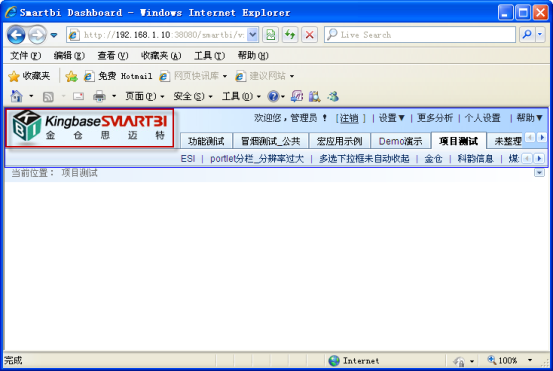Viewport: 553px width, 371px height.
Task: Click the 注销 logout link
Action: (x=349, y=118)
